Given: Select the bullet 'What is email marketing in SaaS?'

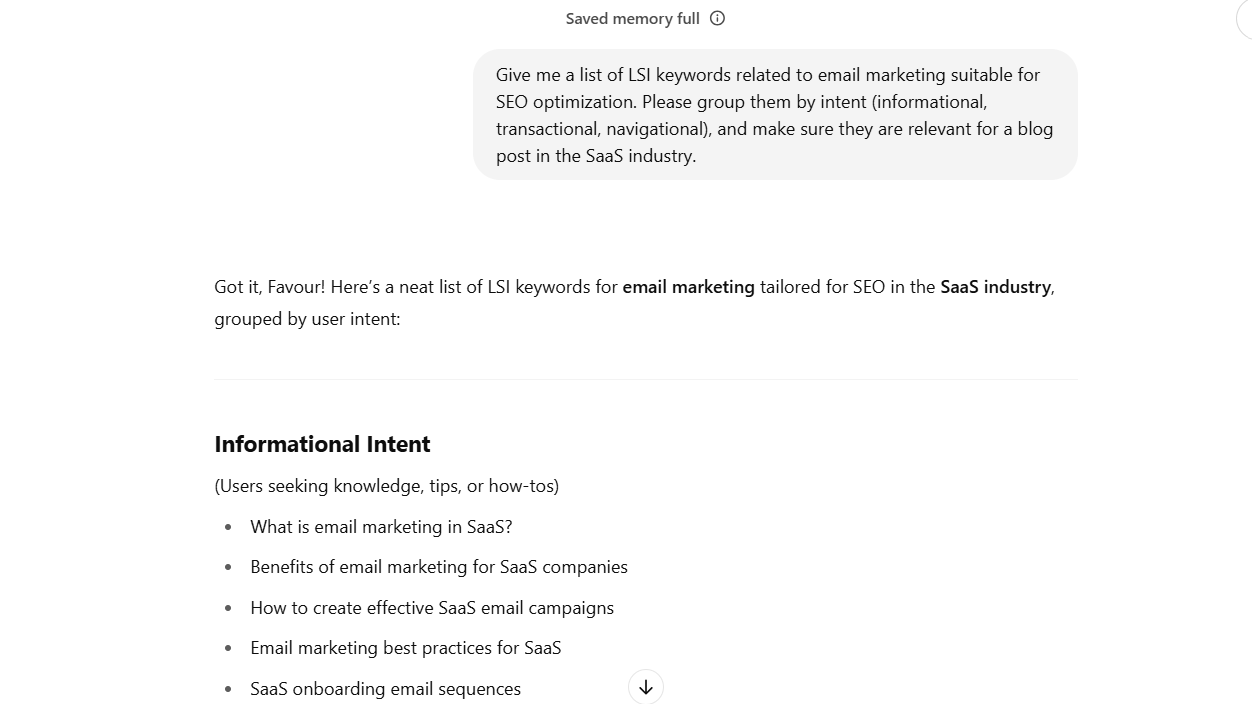Looking at the screenshot, I should (381, 527).
